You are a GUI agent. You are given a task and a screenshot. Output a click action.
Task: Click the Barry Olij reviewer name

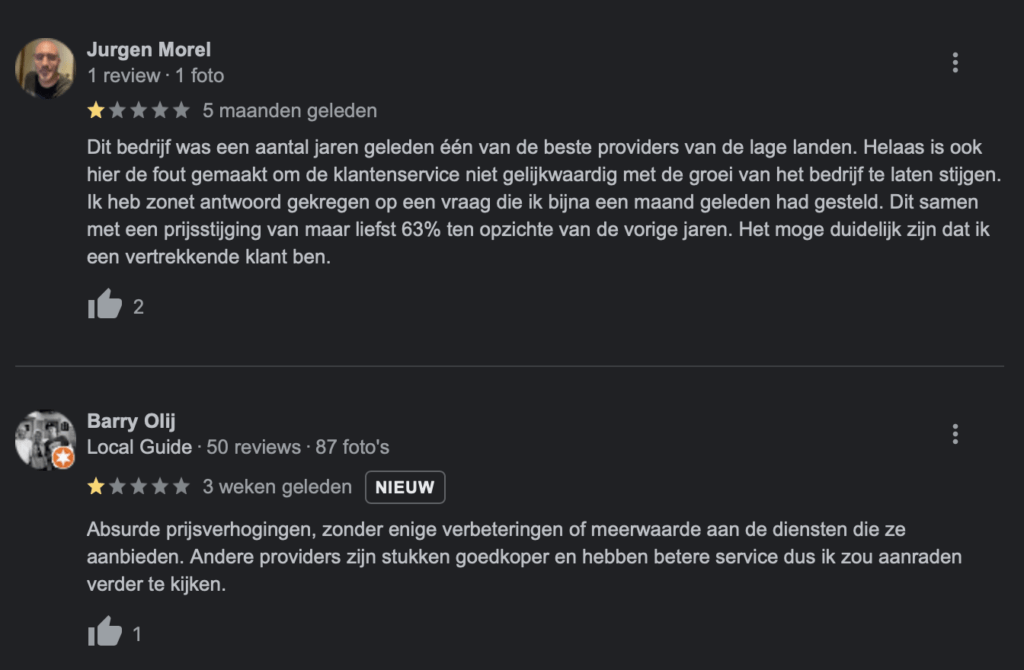click(x=131, y=421)
